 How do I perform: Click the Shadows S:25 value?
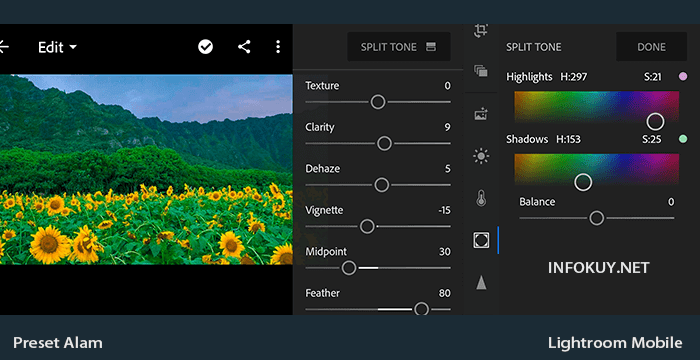point(652,139)
